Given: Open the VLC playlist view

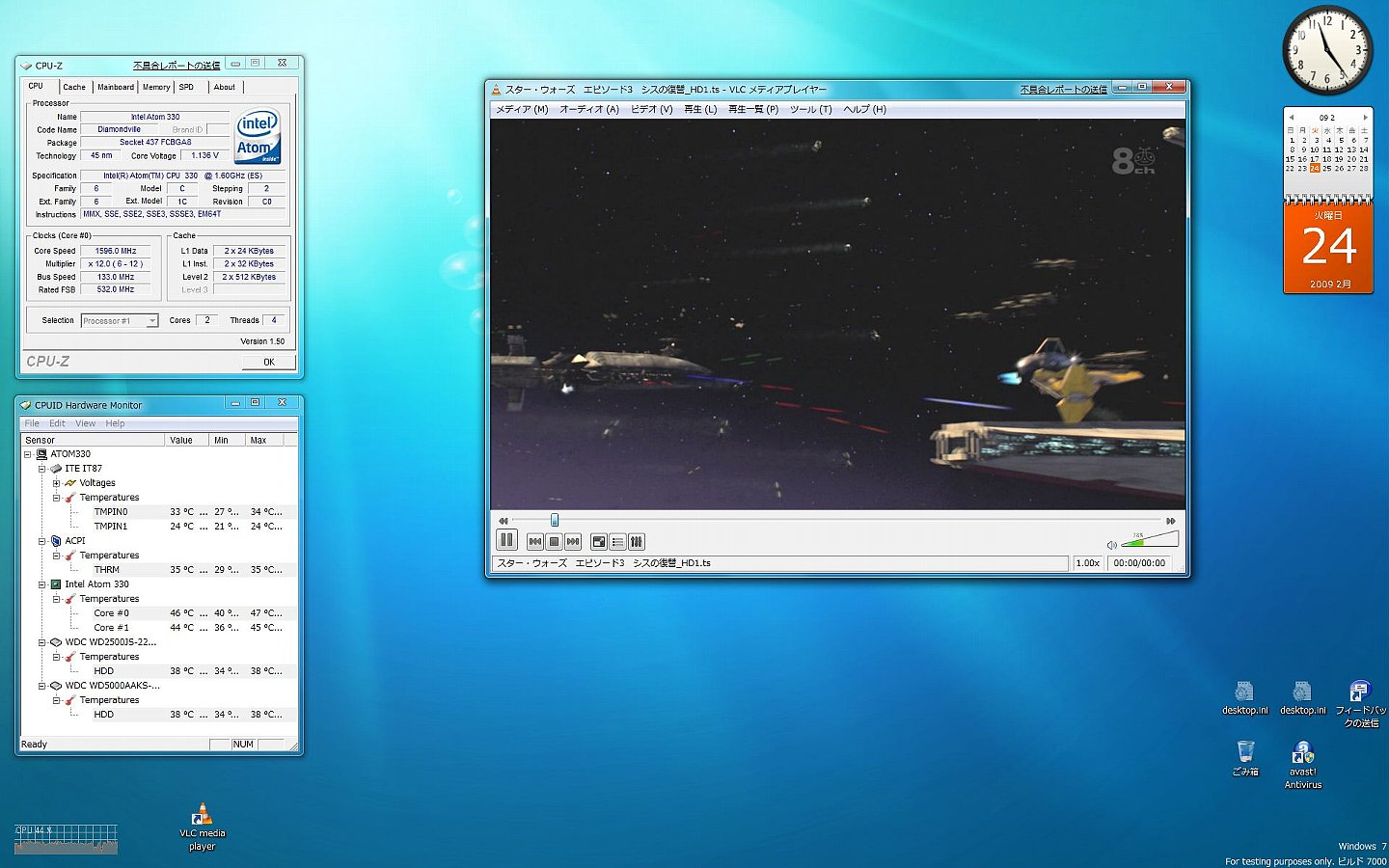Looking at the screenshot, I should point(617,542).
